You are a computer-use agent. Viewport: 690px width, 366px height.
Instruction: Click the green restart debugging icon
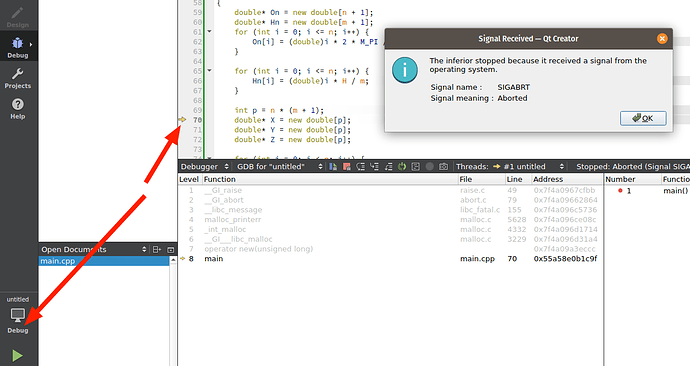pos(402,166)
